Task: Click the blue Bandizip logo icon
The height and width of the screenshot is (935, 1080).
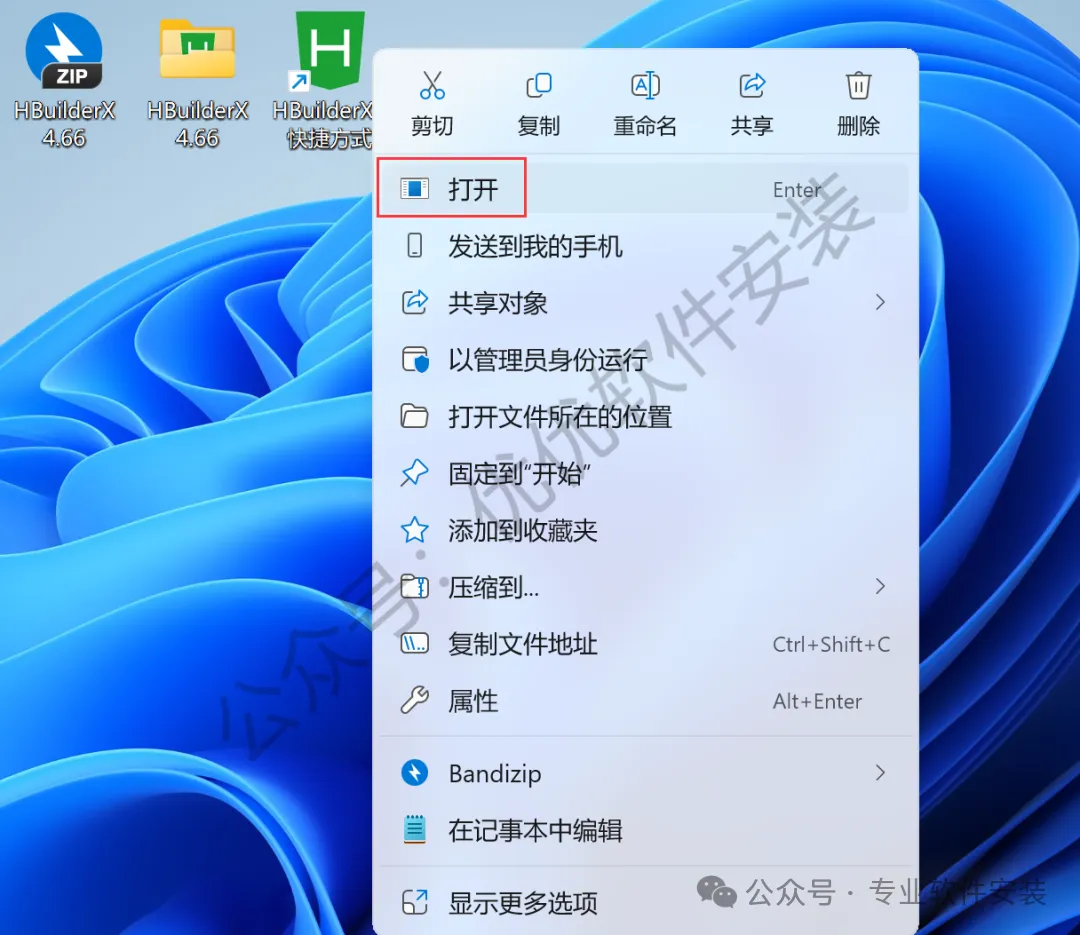Action: [415, 773]
